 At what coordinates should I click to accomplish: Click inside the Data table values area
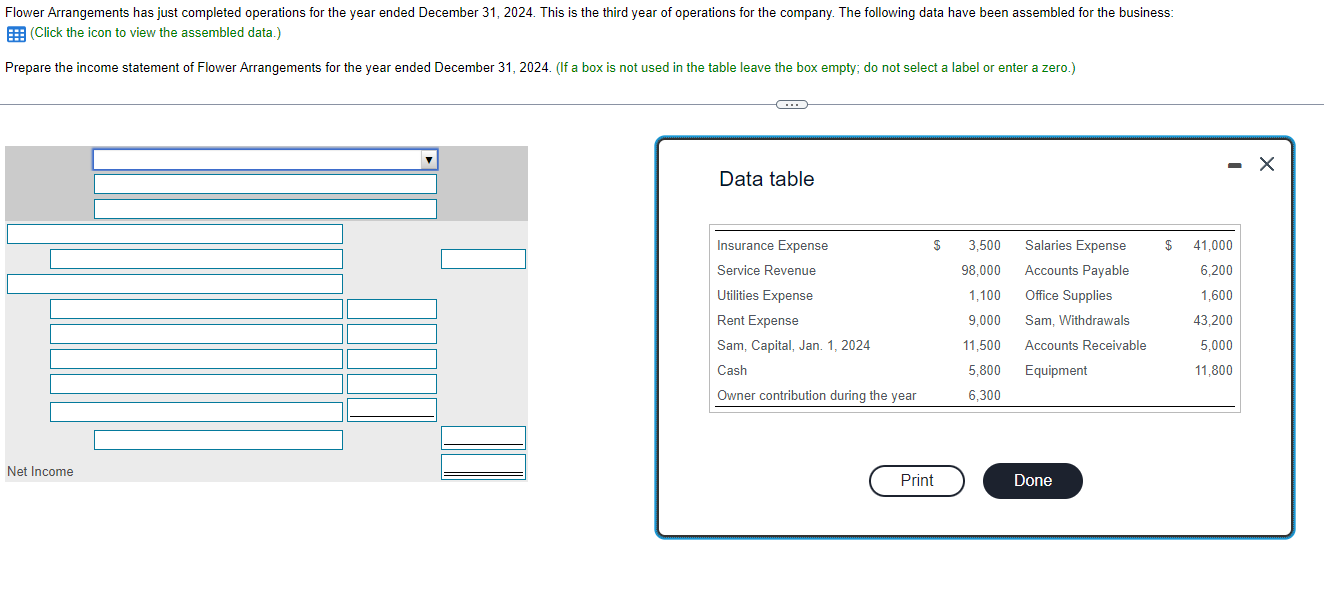click(975, 320)
